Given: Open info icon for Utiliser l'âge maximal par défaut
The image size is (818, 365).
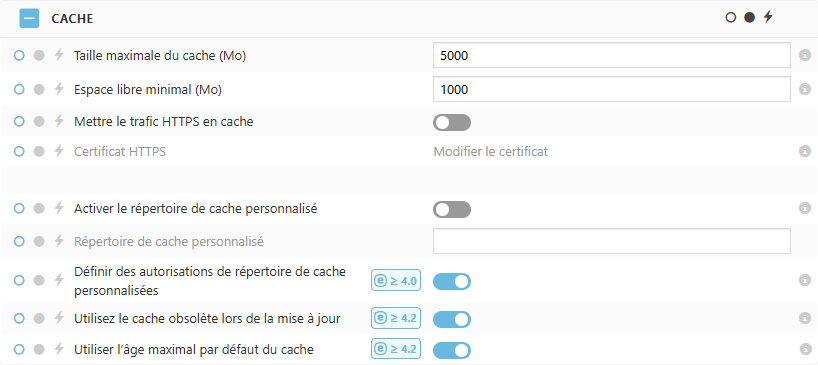Looking at the screenshot, I should 805,349.
